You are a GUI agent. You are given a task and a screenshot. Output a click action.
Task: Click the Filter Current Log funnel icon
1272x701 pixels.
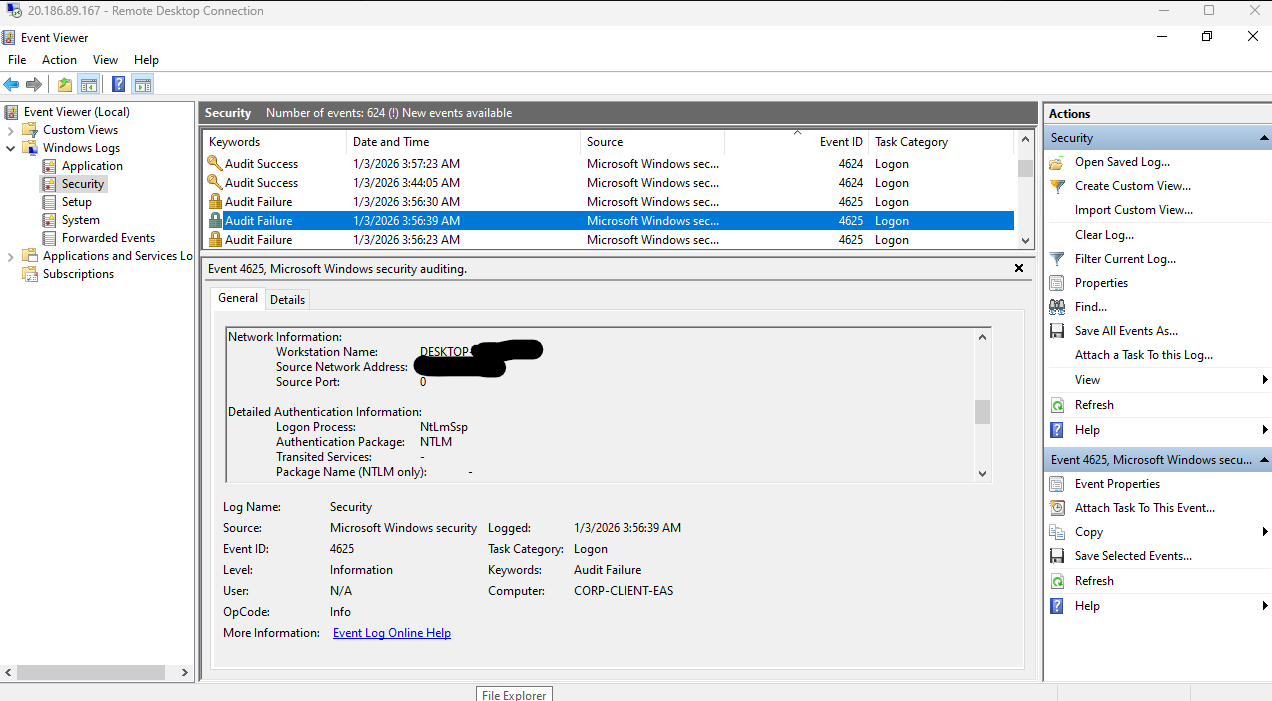point(1057,259)
